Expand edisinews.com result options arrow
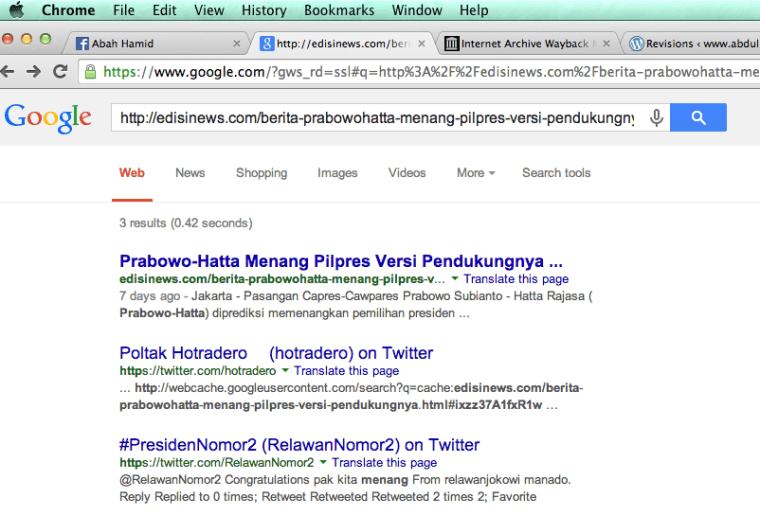The image size is (760, 516). (455, 279)
